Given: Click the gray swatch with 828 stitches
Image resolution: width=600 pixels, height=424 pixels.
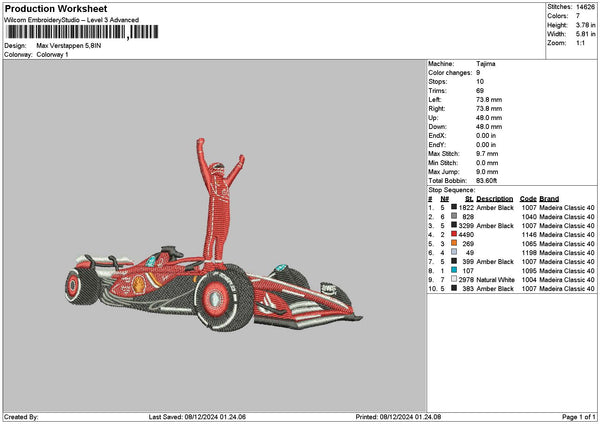Looking at the screenshot, I should [x=454, y=217].
